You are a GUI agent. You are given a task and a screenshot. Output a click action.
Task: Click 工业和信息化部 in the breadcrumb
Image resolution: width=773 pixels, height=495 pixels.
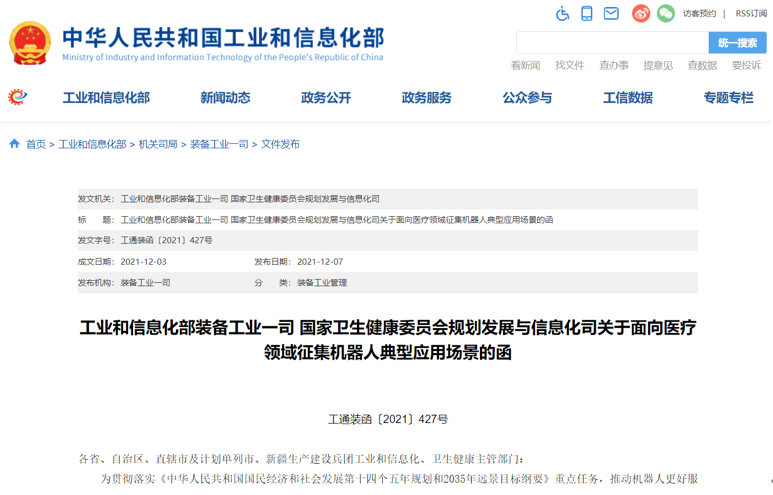point(92,144)
